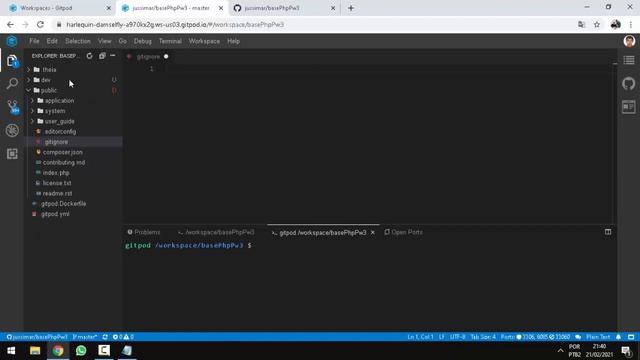This screenshot has height=360, width=640.
Task: Toggle maximize of the bottom panel
Action: click(608, 232)
